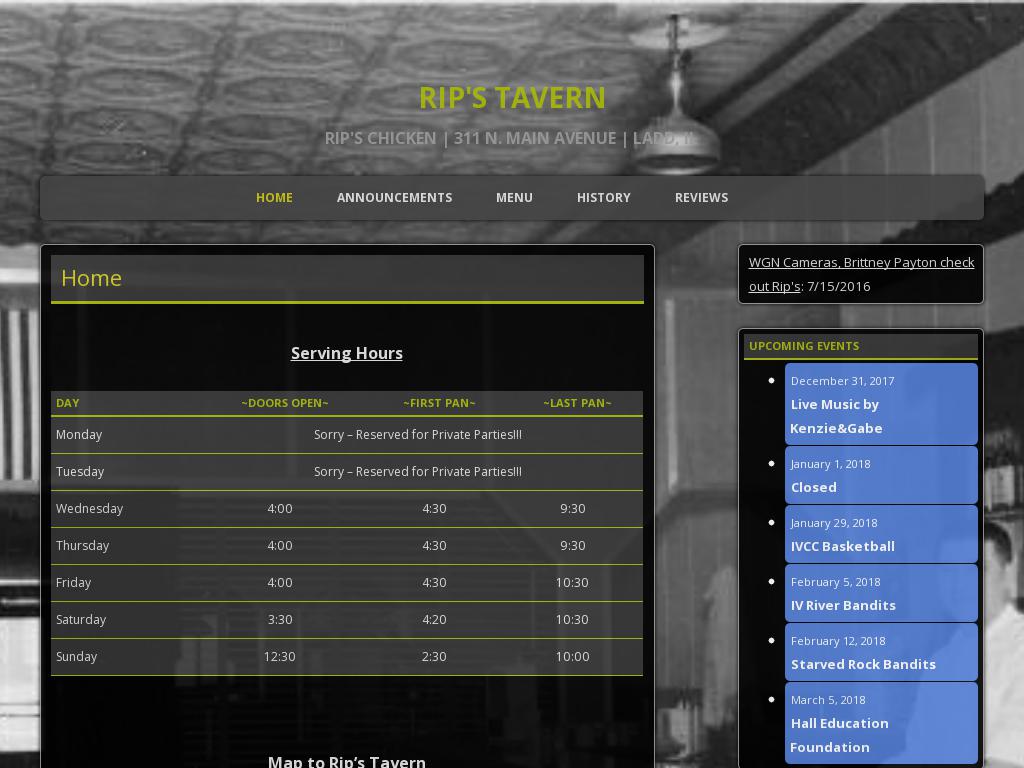Click the Rip's Tavern site title

512,98
